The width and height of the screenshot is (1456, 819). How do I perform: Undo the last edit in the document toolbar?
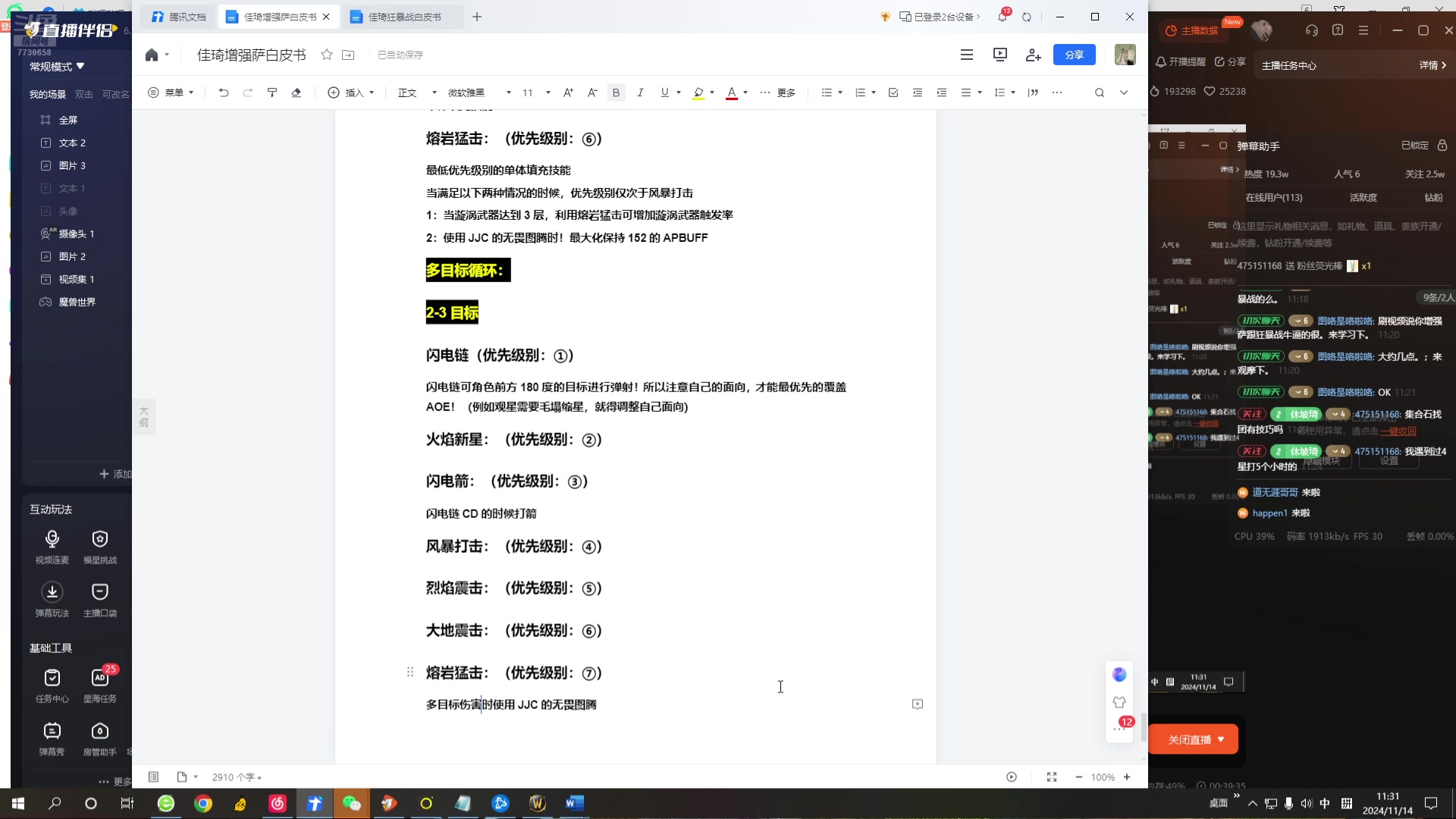coord(223,93)
